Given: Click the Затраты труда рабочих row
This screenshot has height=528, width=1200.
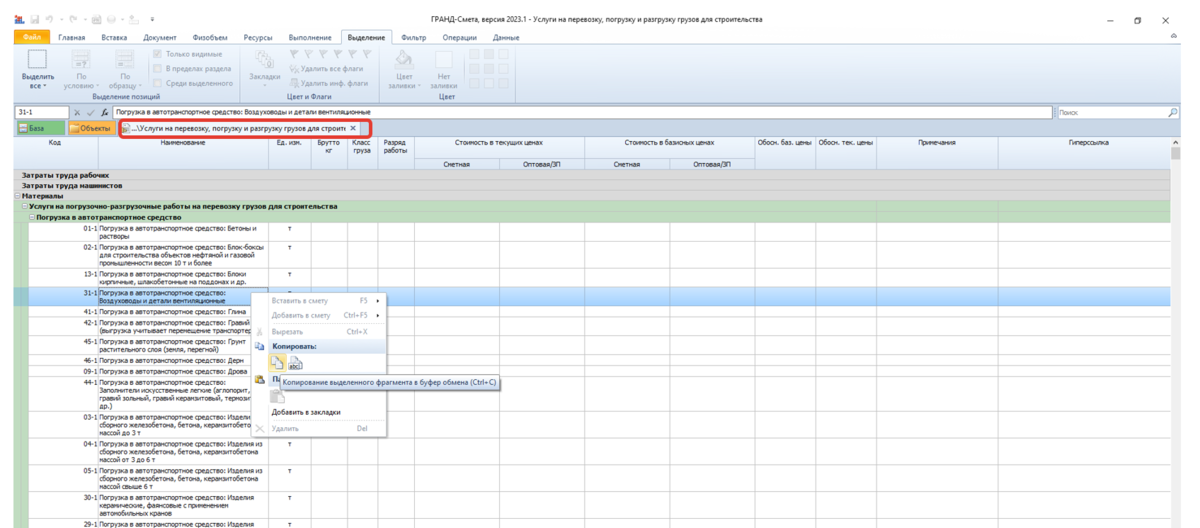Looking at the screenshot, I should coord(592,175).
